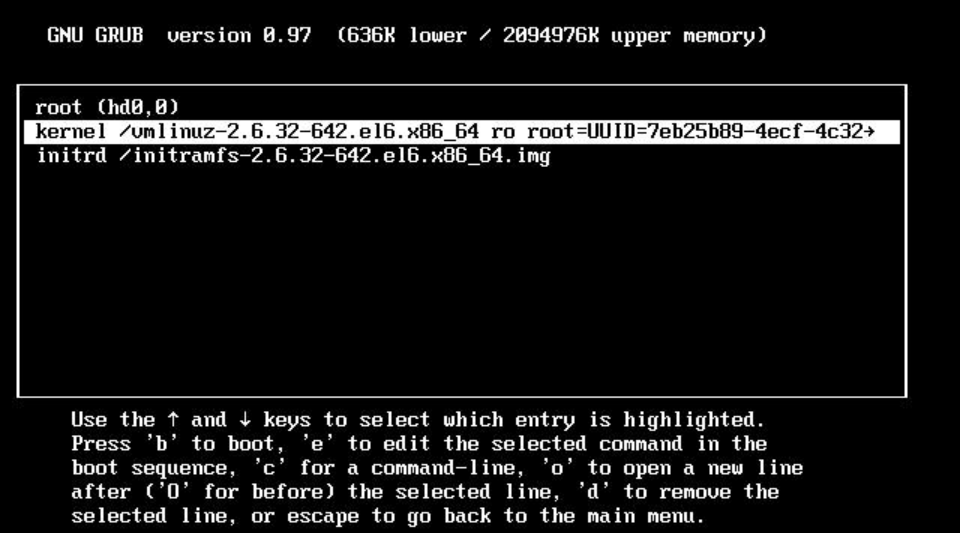This screenshot has width=960, height=533.
Task: Click the 'ro' option in the kernel line
Action: point(503,132)
